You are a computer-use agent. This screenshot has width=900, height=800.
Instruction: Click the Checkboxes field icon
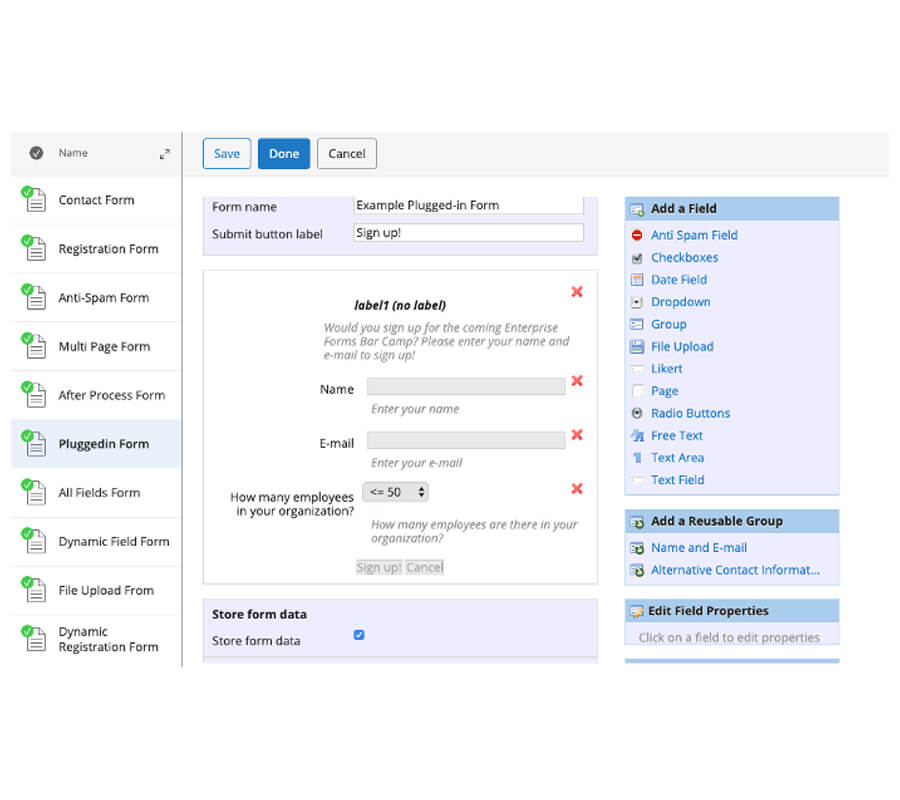click(x=637, y=258)
